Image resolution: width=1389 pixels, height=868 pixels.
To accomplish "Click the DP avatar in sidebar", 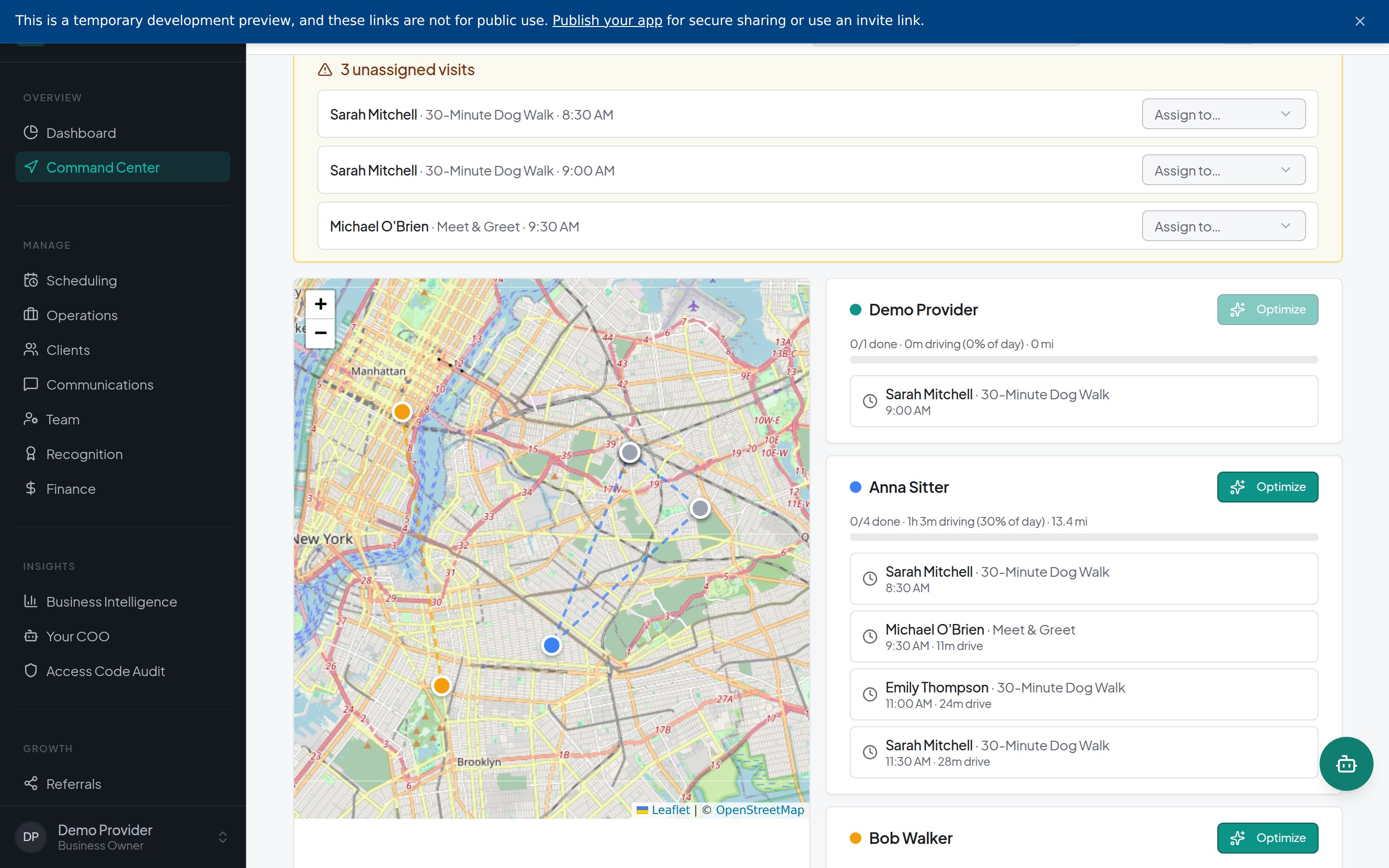I will [x=31, y=837].
